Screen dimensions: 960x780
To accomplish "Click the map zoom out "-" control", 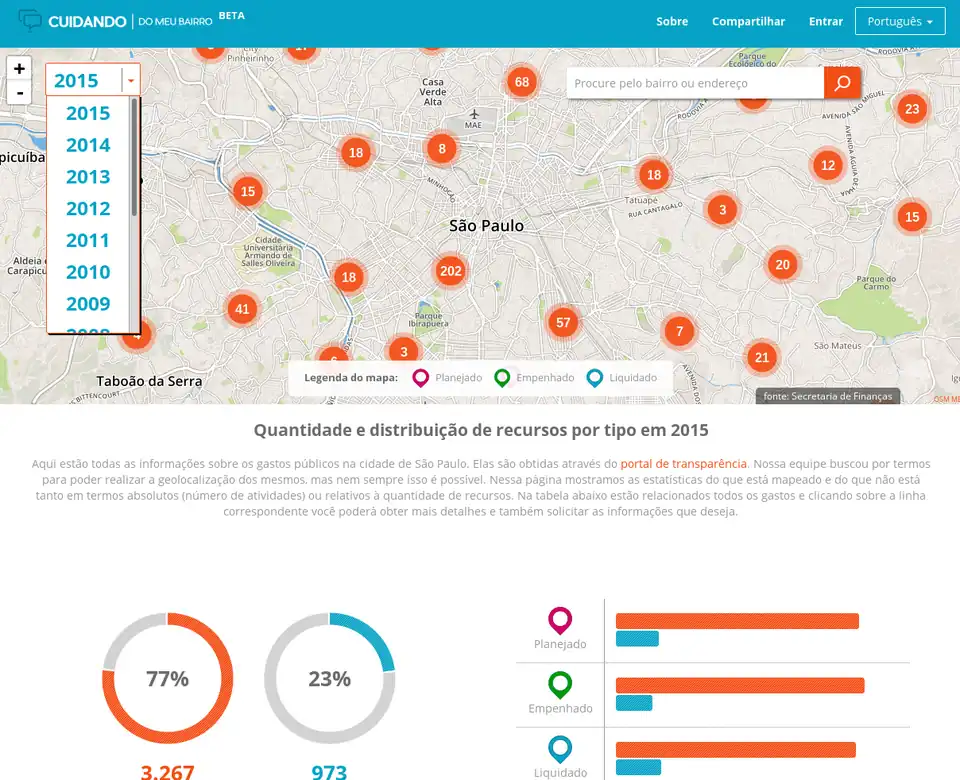I will pyautogui.click(x=19, y=93).
